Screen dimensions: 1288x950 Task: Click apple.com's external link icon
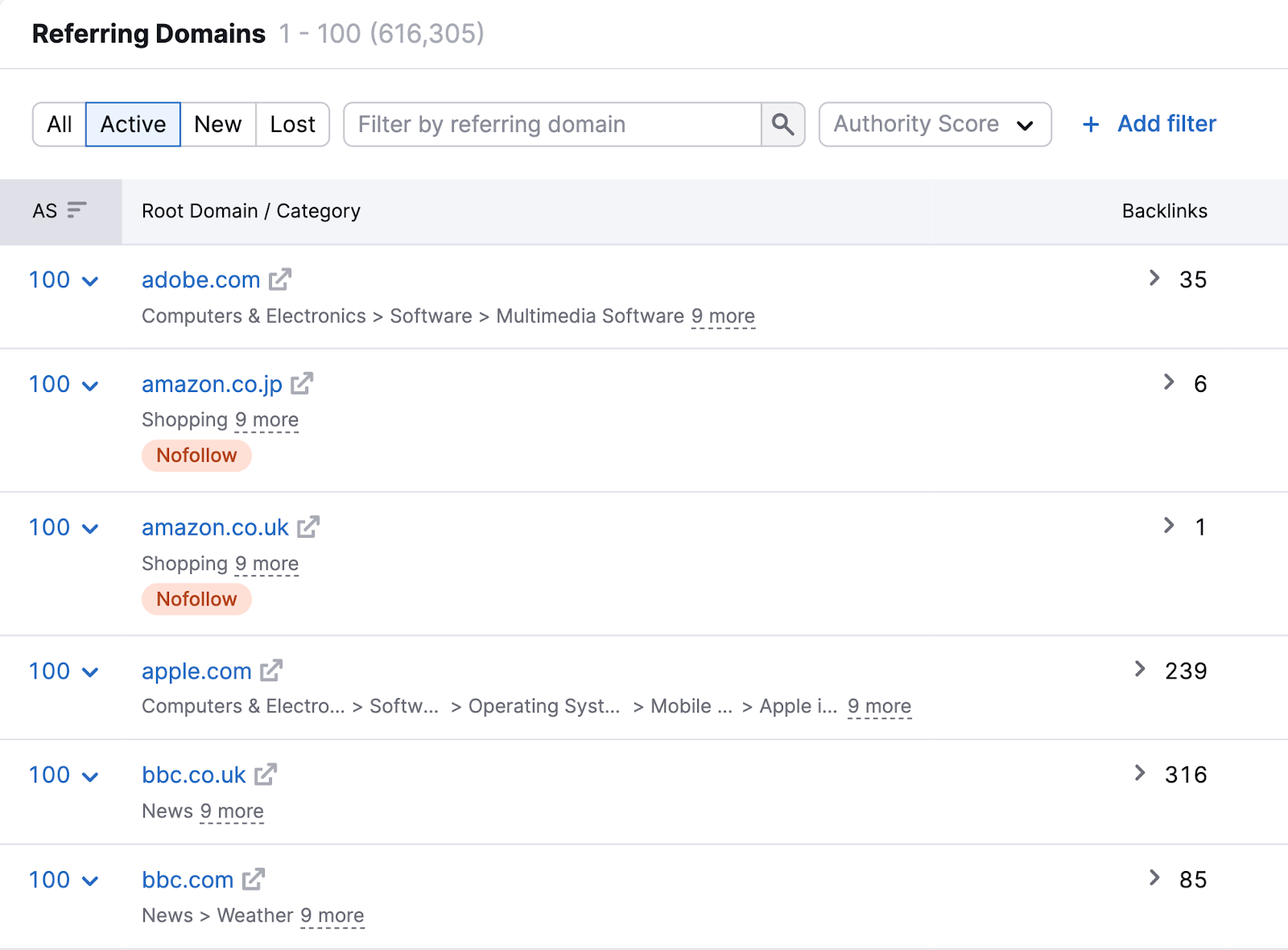[x=271, y=670]
